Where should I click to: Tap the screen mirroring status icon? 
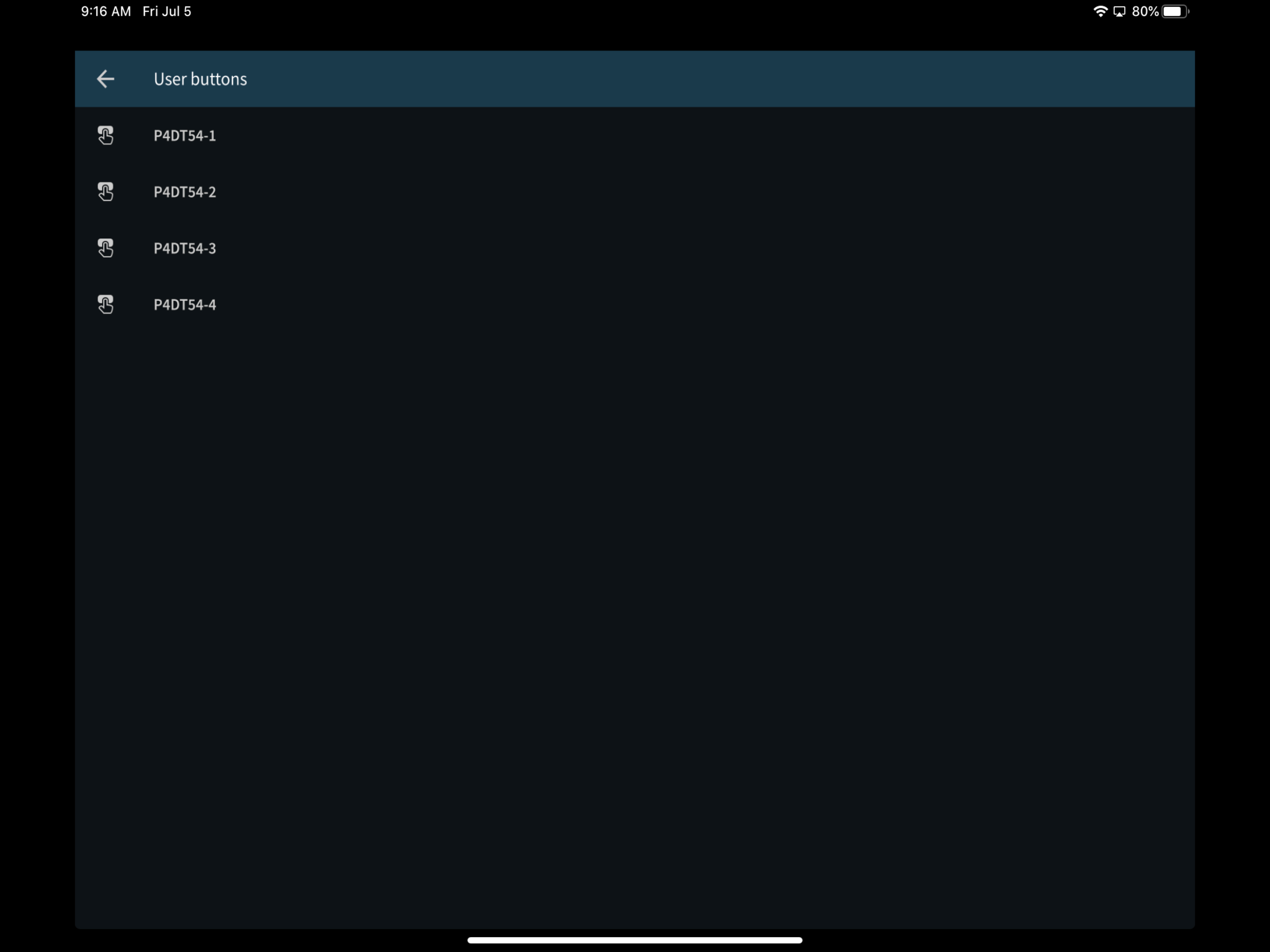point(1119,12)
